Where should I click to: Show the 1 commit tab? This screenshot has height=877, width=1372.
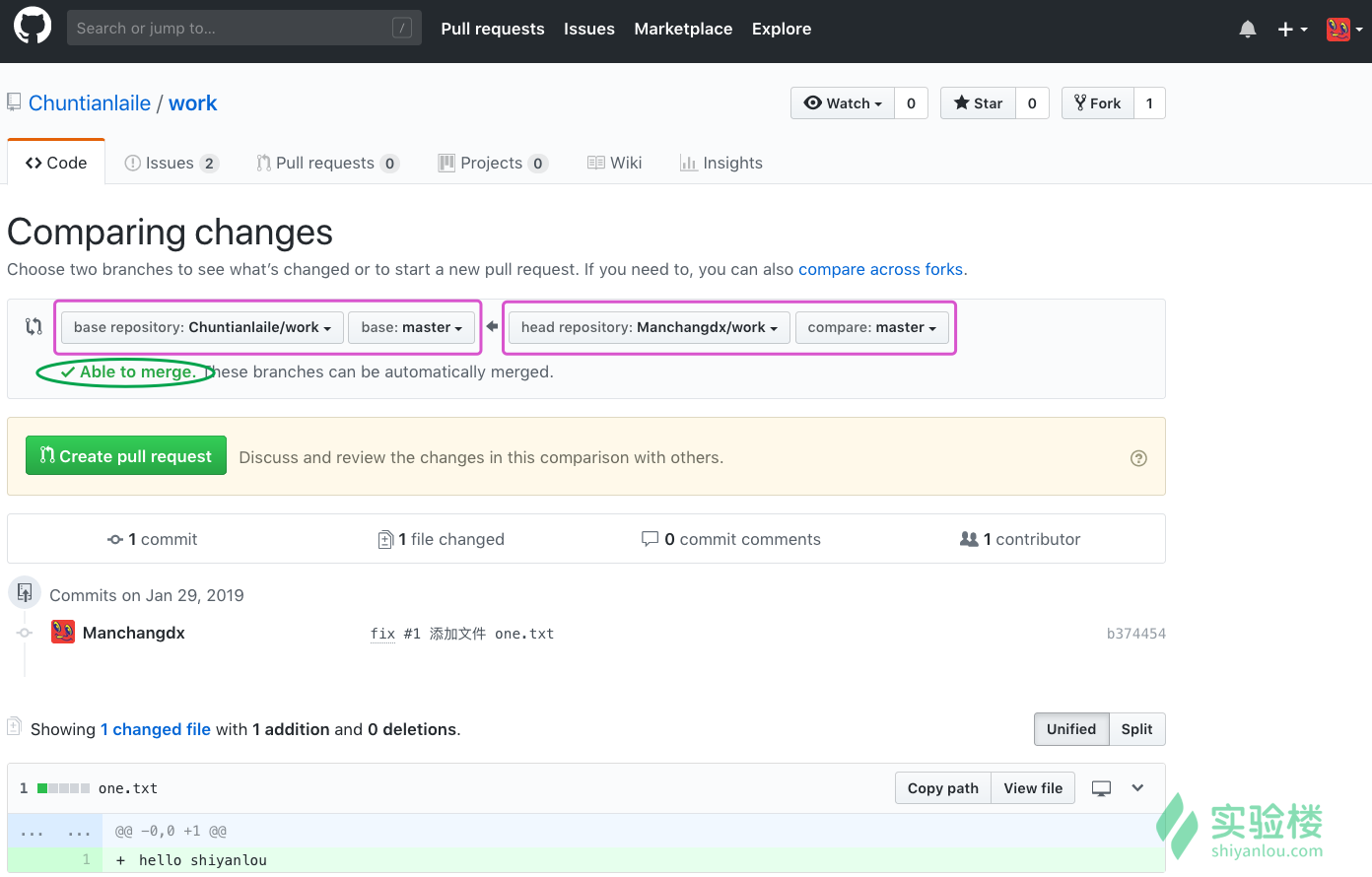point(153,539)
